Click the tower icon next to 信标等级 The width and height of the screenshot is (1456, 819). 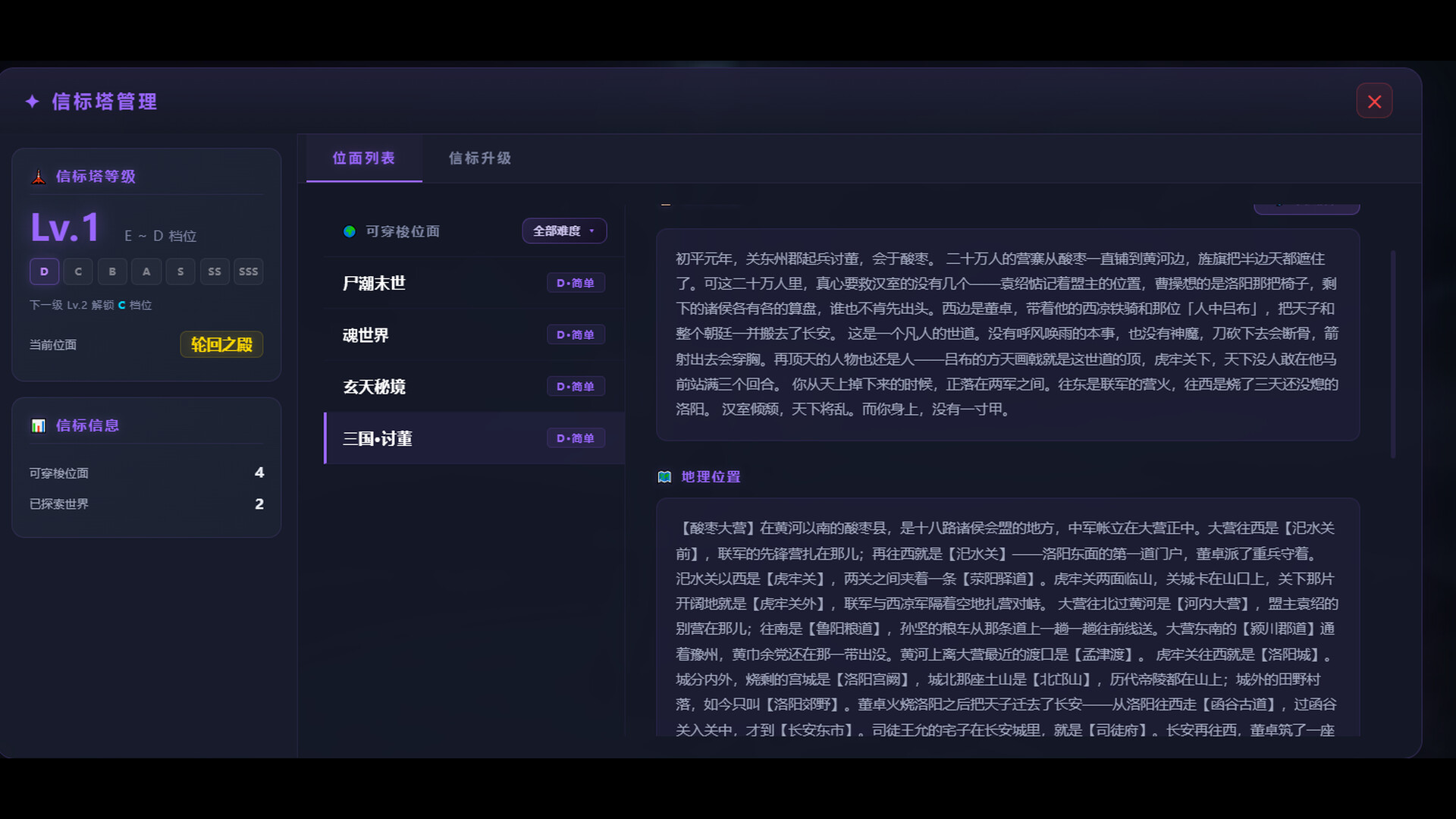39,177
